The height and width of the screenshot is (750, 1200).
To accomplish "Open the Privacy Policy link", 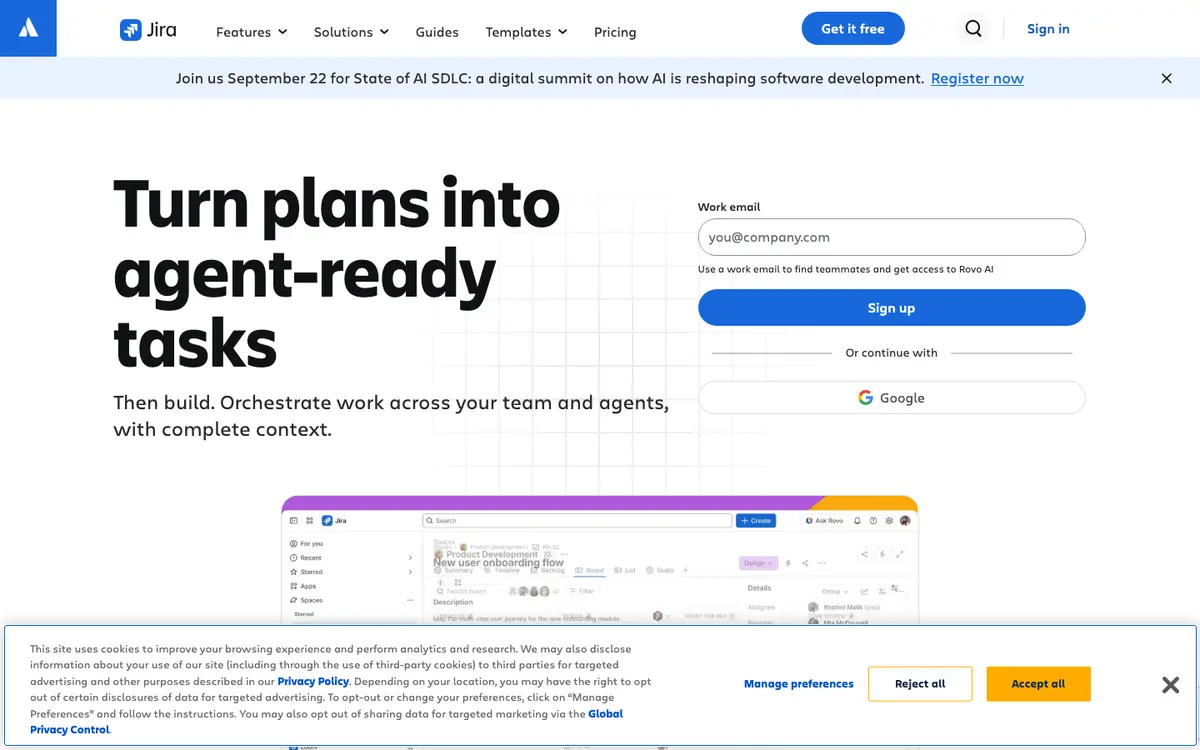I will [x=313, y=681].
